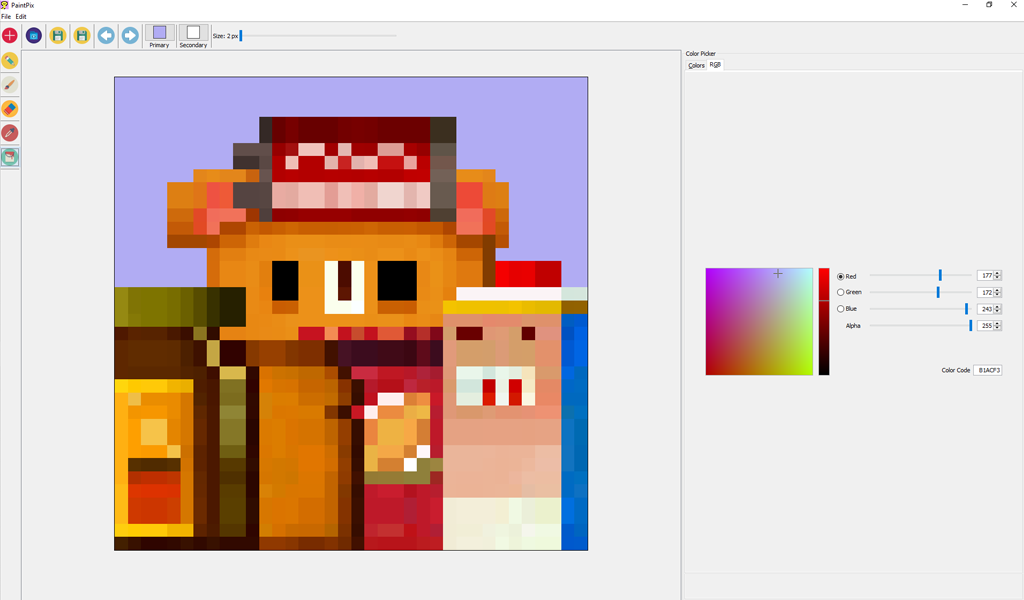The height and width of the screenshot is (600, 1024).
Task: Decrease Blue value with down stepper arrow
Action: 997,311
